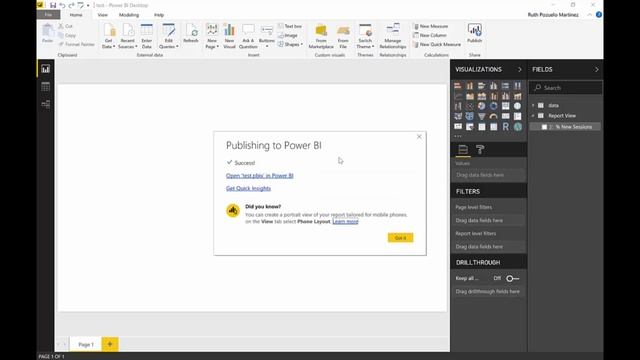Click the Drag drillthrough fields here well
This screenshot has width=640, height=360.
click(x=489, y=292)
